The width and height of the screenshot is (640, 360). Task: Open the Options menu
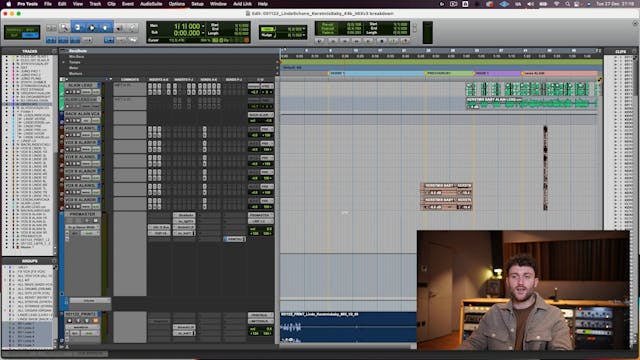[x=177, y=4]
